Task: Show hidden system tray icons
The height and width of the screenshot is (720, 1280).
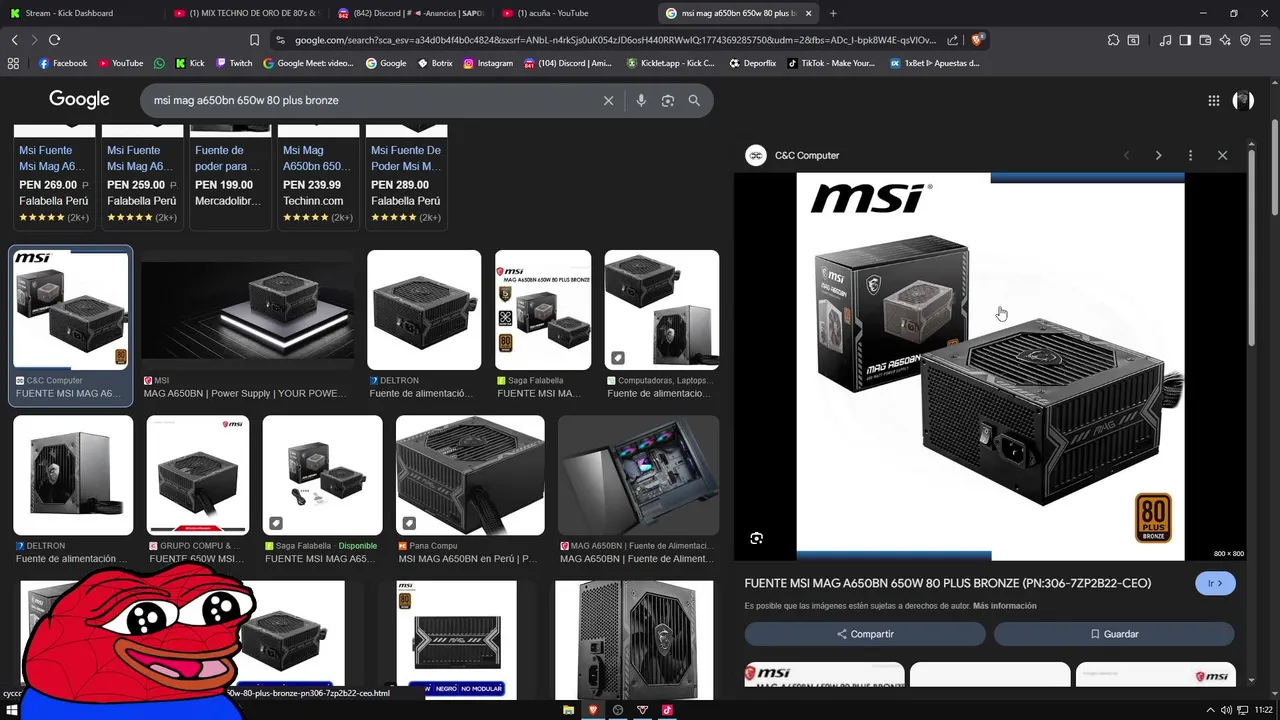Action: coord(1210,710)
